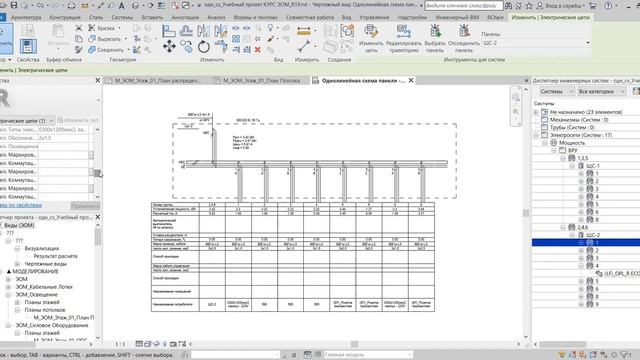Image resolution: width=640 pixels, height=360 pixels.
Task: Click the red Delete X icon
Action: [x=258, y=49]
